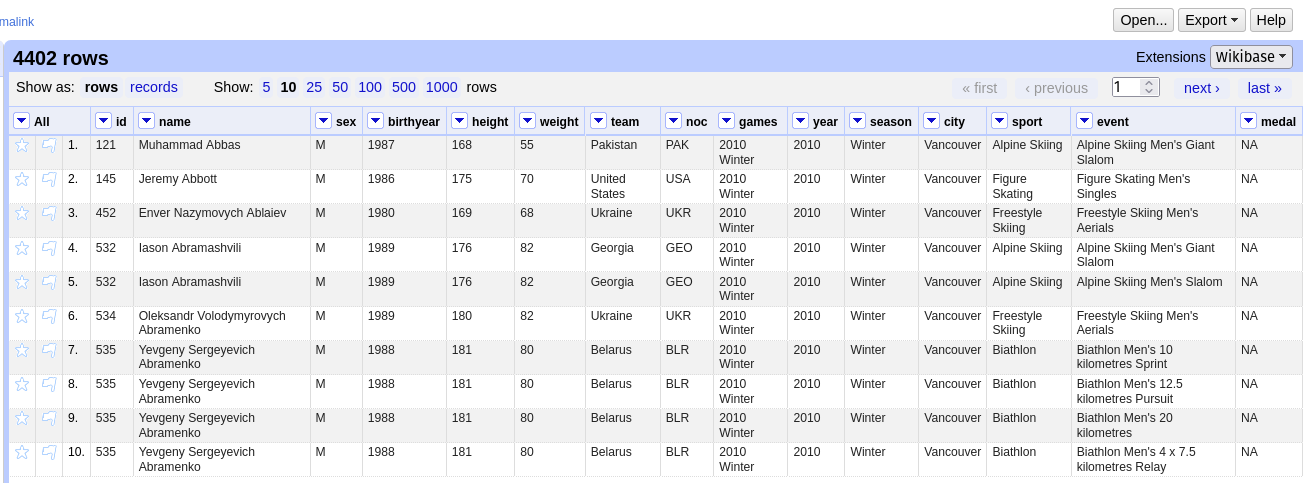Star row 8 Biathlon 12.5 kilometres Pursuit
This screenshot has width=1303, height=483.
[22, 385]
